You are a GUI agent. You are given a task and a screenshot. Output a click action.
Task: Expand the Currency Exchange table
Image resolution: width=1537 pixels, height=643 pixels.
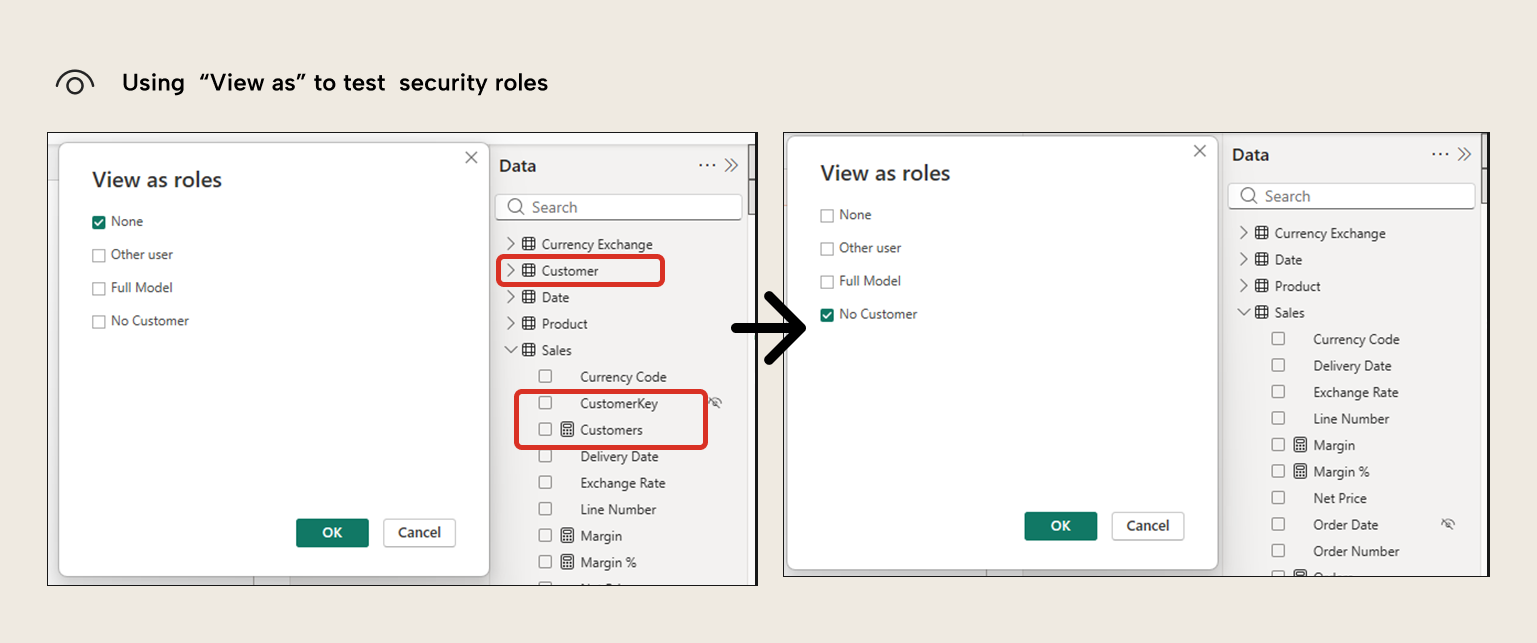(x=511, y=243)
